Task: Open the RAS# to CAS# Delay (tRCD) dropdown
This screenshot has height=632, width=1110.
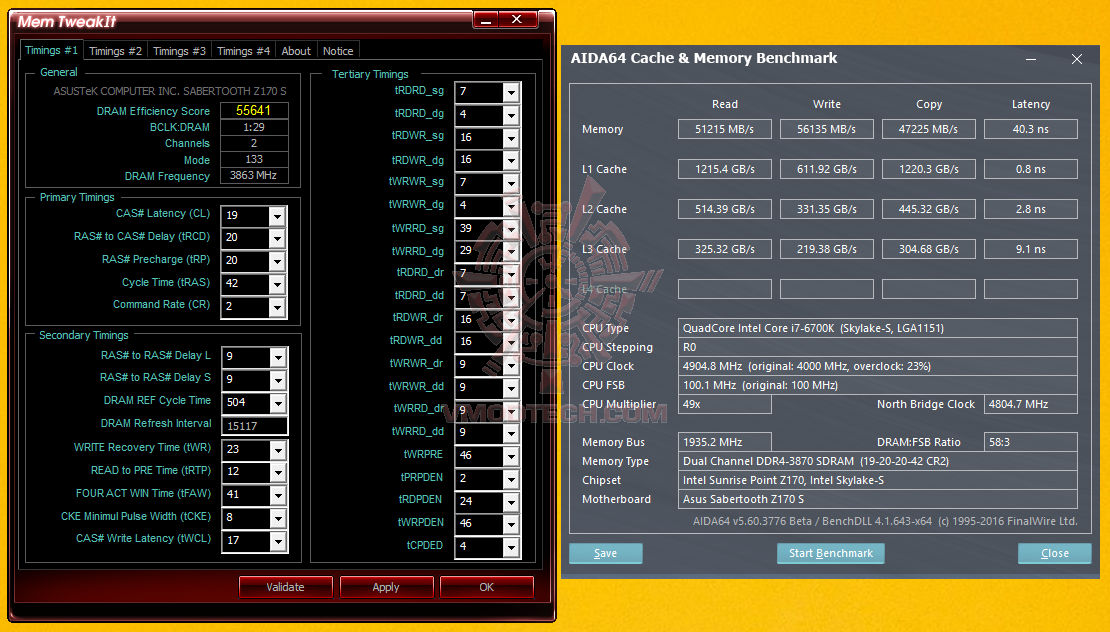Action: coord(278,239)
